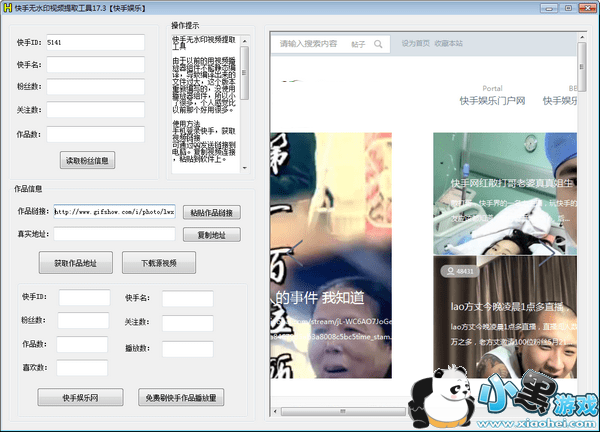
Task: Focus the top 作品数 input field
Action: click(x=96, y=134)
